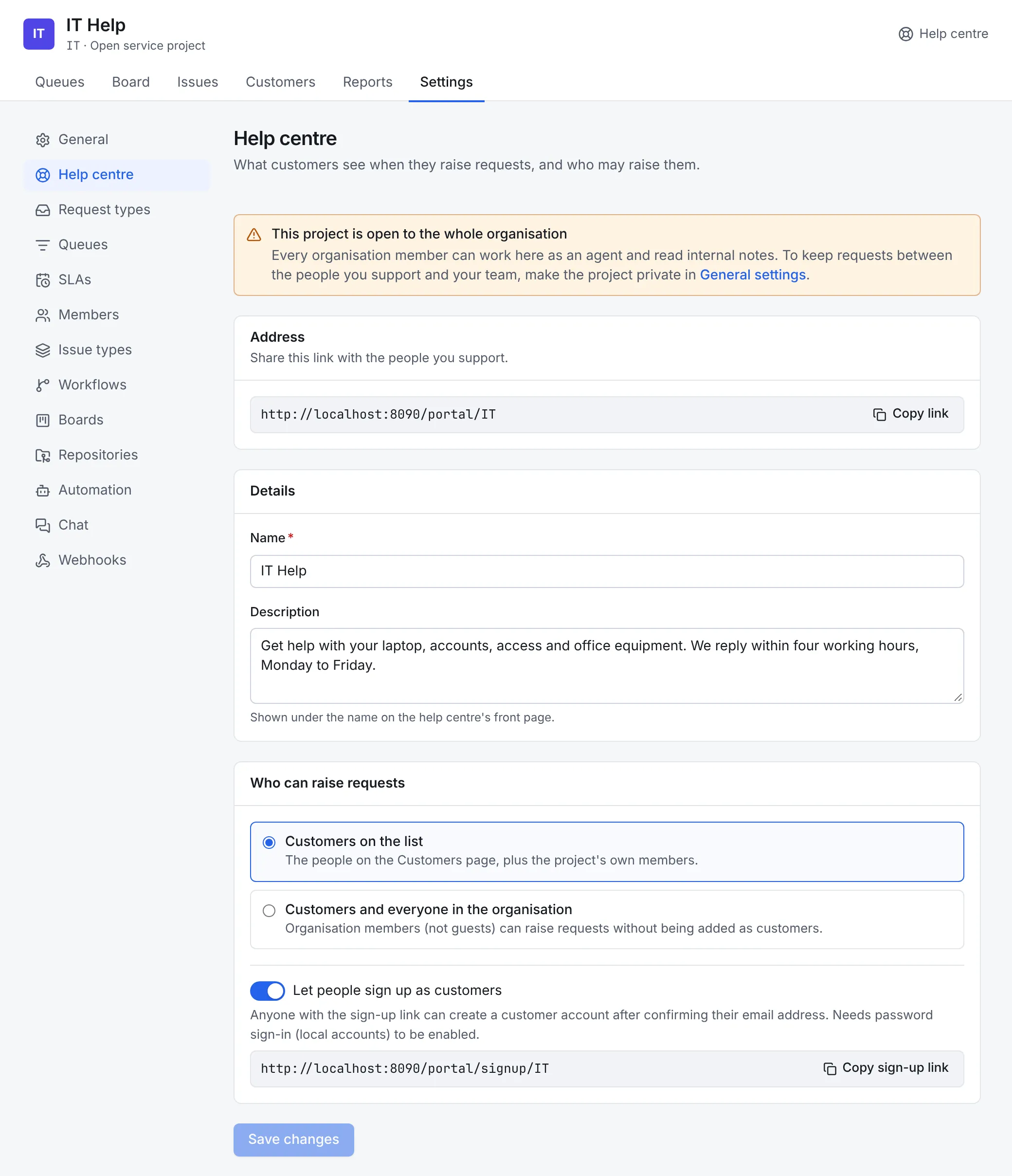Select the Settings tab
The width and height of the screenshot is (1012, 1176).
447,82
